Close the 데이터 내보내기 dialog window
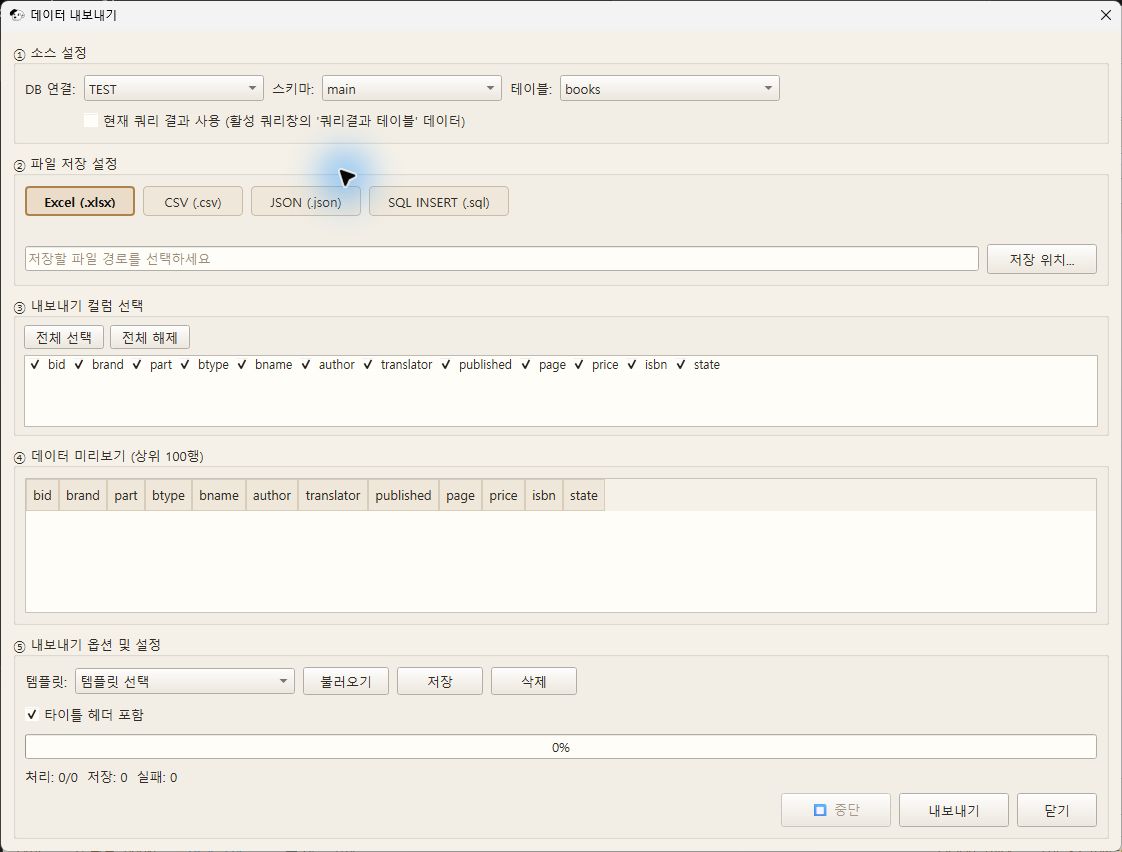This screenshot has width=1122, height=852. 1106,15
